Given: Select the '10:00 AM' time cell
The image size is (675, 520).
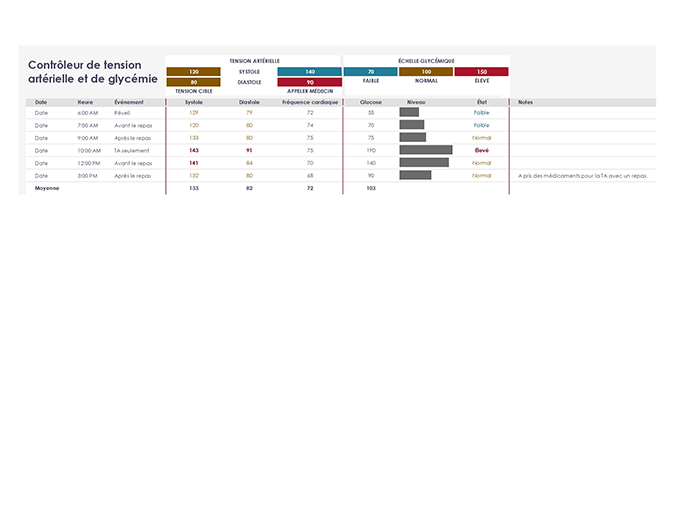Looking at the screenshot, I should coord(89,151).
